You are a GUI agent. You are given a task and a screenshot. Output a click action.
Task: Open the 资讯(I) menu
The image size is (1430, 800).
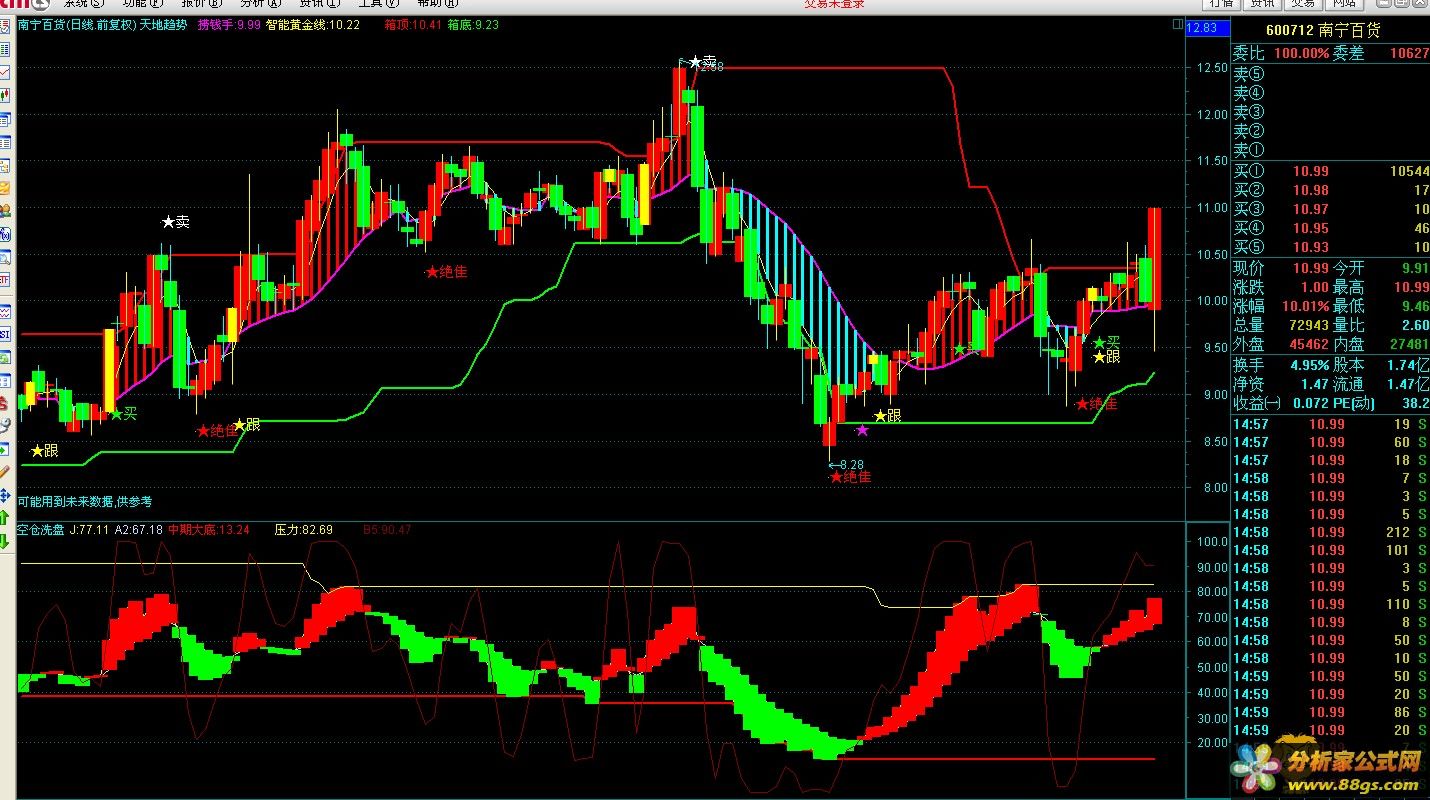319,4
